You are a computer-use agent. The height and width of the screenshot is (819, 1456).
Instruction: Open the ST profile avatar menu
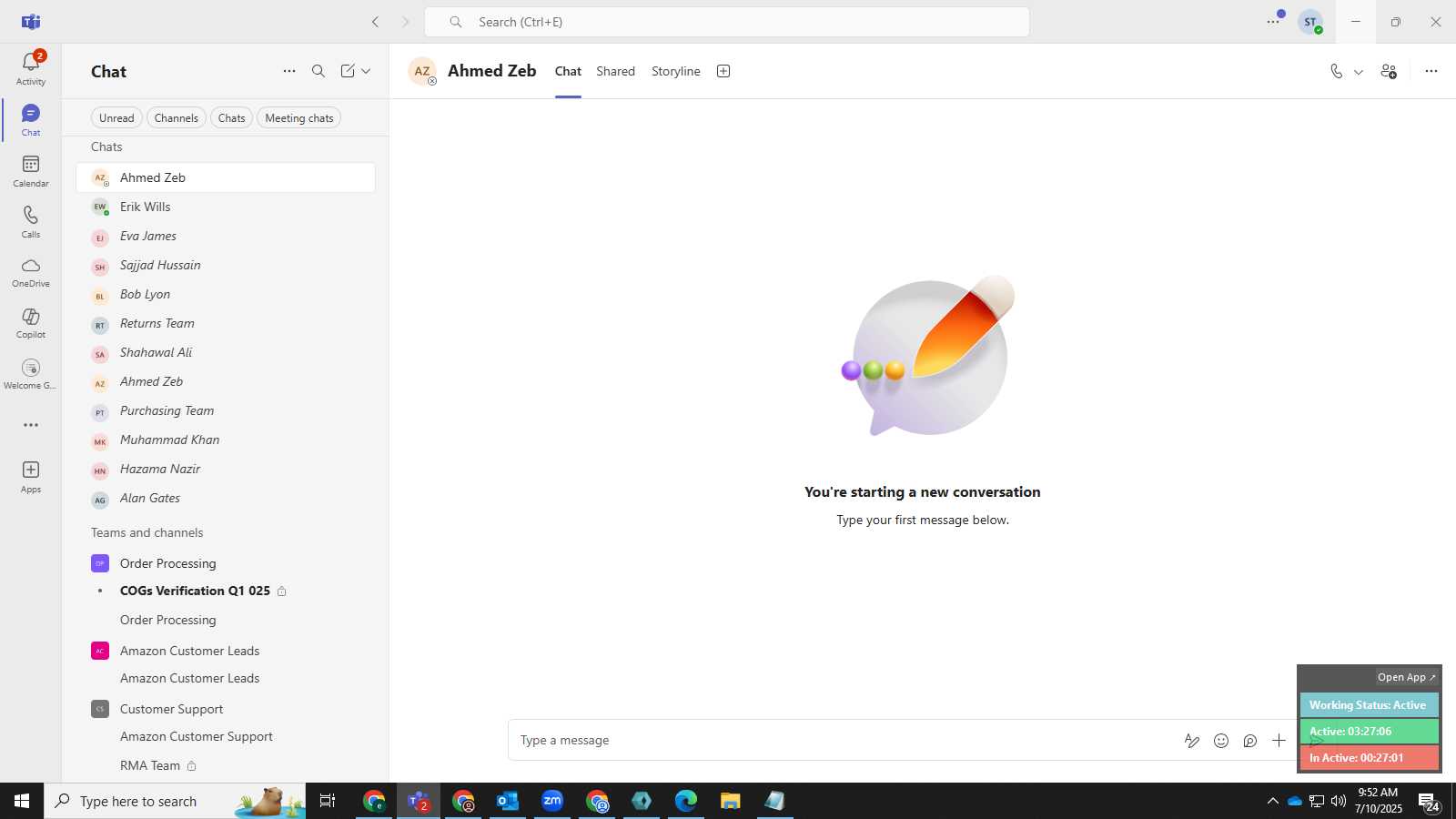coord(1310,22)
